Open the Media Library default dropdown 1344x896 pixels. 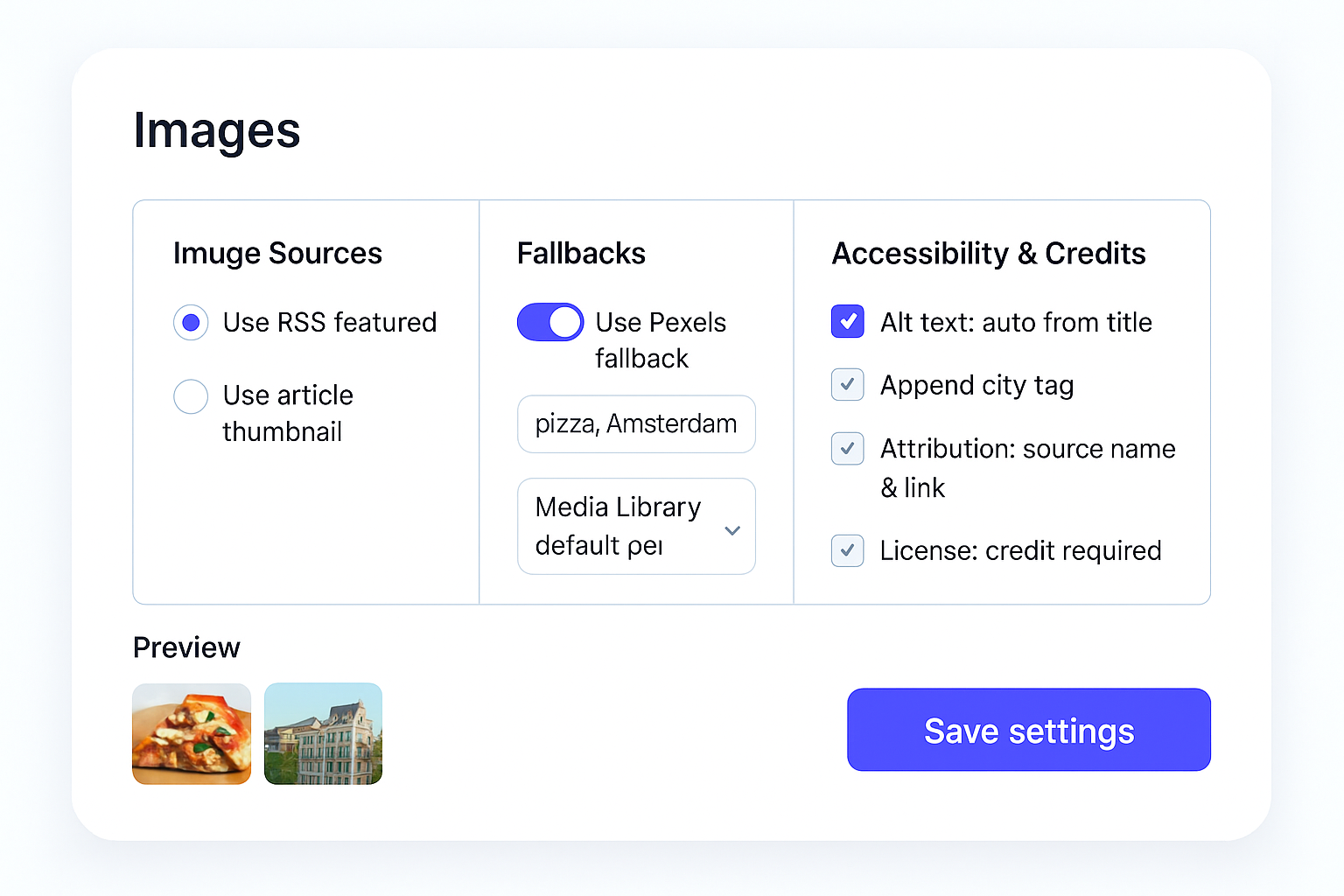click(636, 526)
